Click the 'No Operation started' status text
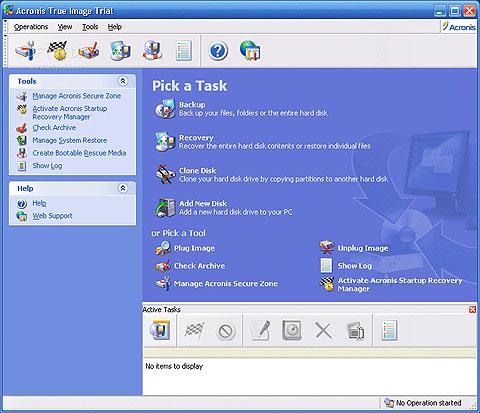This screenshot has width=480, height=413. pos(429,403)
